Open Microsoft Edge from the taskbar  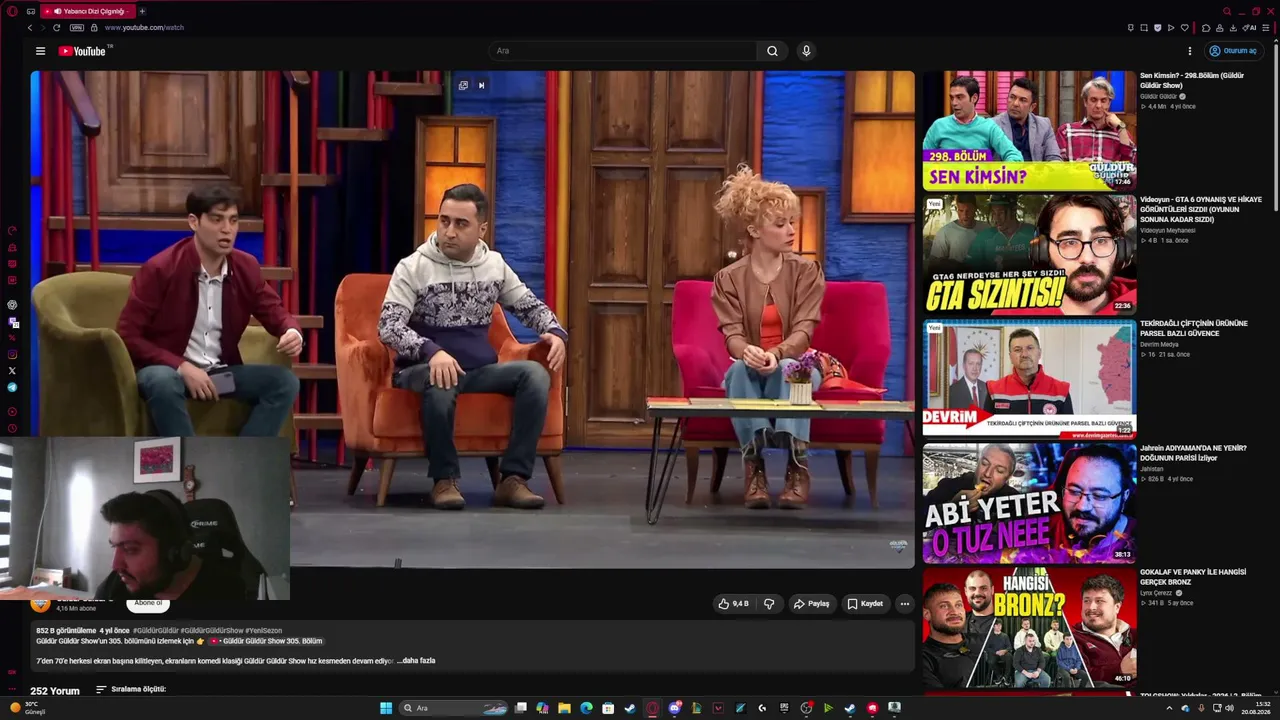coord(586,708)
